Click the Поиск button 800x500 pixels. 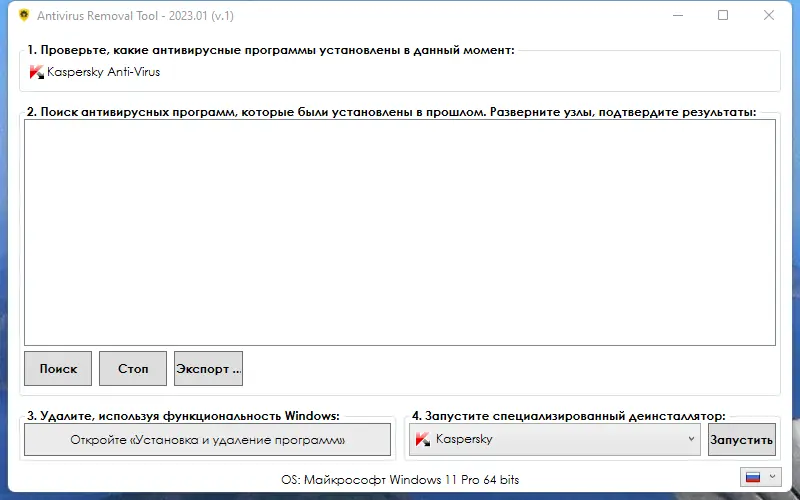coord(58,368)
